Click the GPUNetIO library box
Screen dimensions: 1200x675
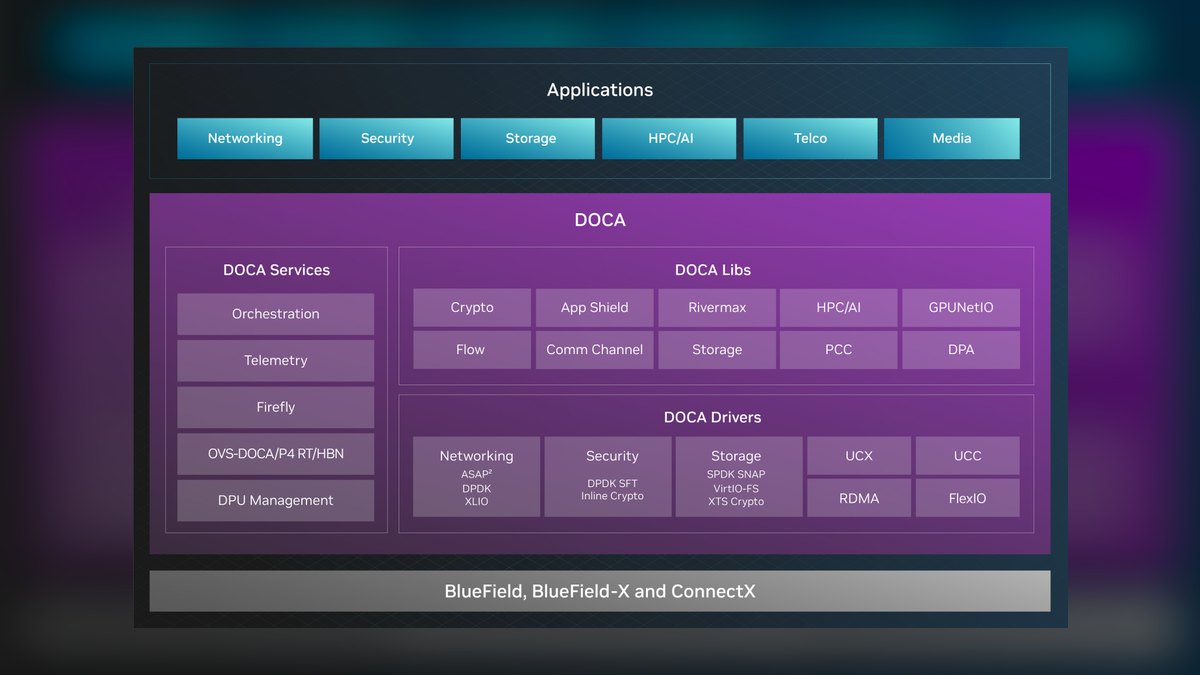[x=961, y=308]
